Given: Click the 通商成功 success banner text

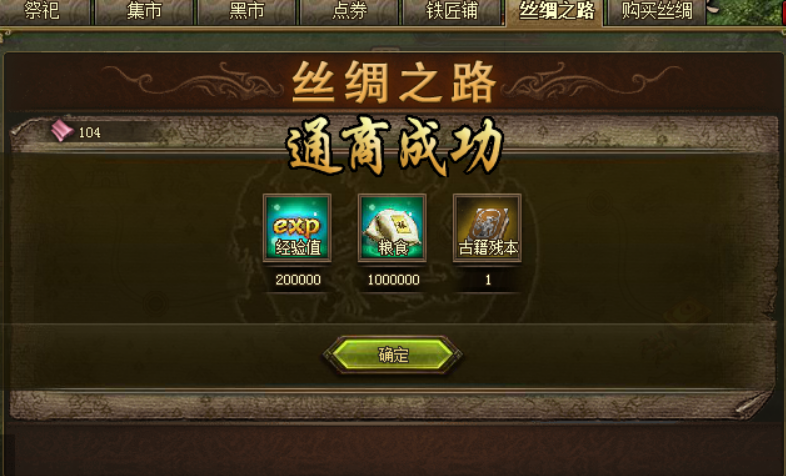Looking at the screenshot, I should coord(395,146).
